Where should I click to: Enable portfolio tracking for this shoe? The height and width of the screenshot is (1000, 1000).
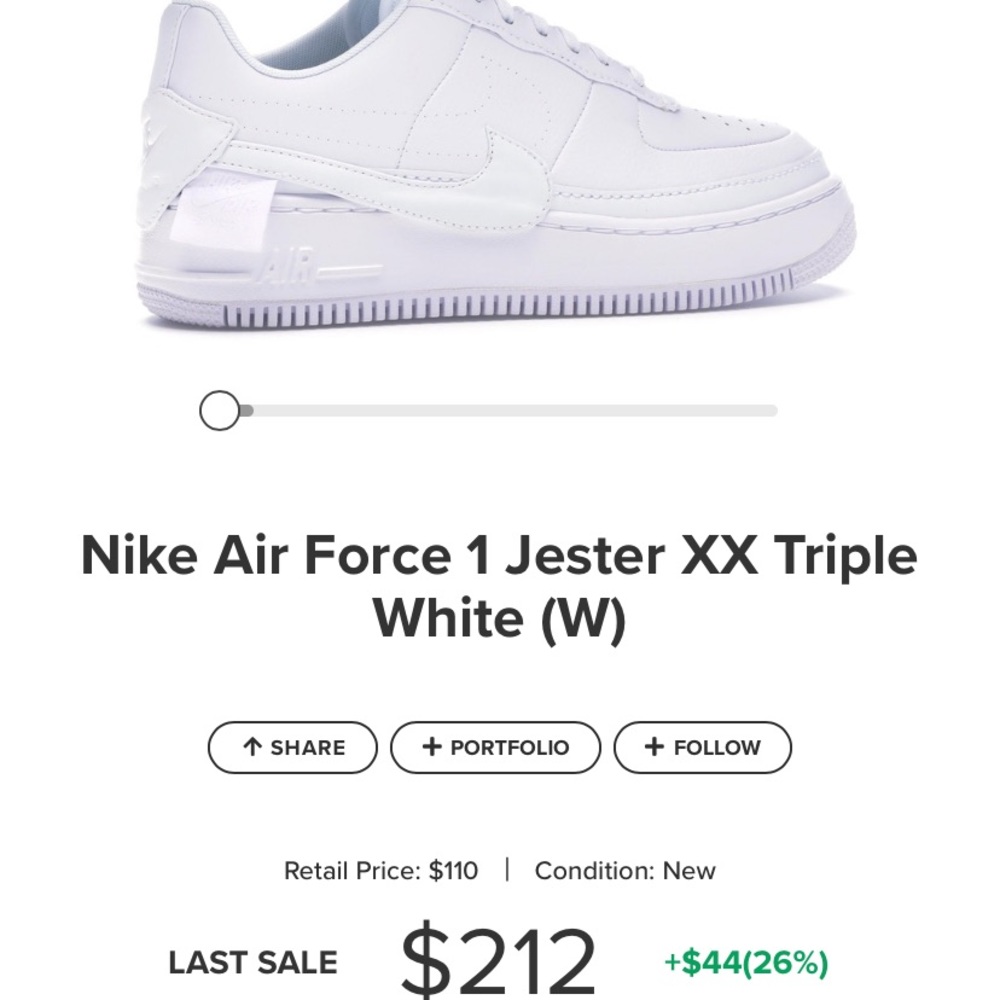[x=497, y=746]
